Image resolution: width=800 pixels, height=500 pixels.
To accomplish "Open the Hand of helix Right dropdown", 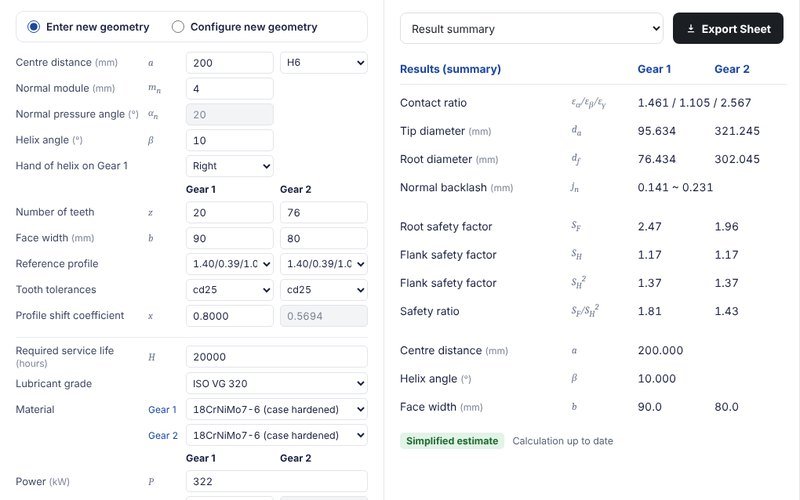I will (x=230, y=166).
